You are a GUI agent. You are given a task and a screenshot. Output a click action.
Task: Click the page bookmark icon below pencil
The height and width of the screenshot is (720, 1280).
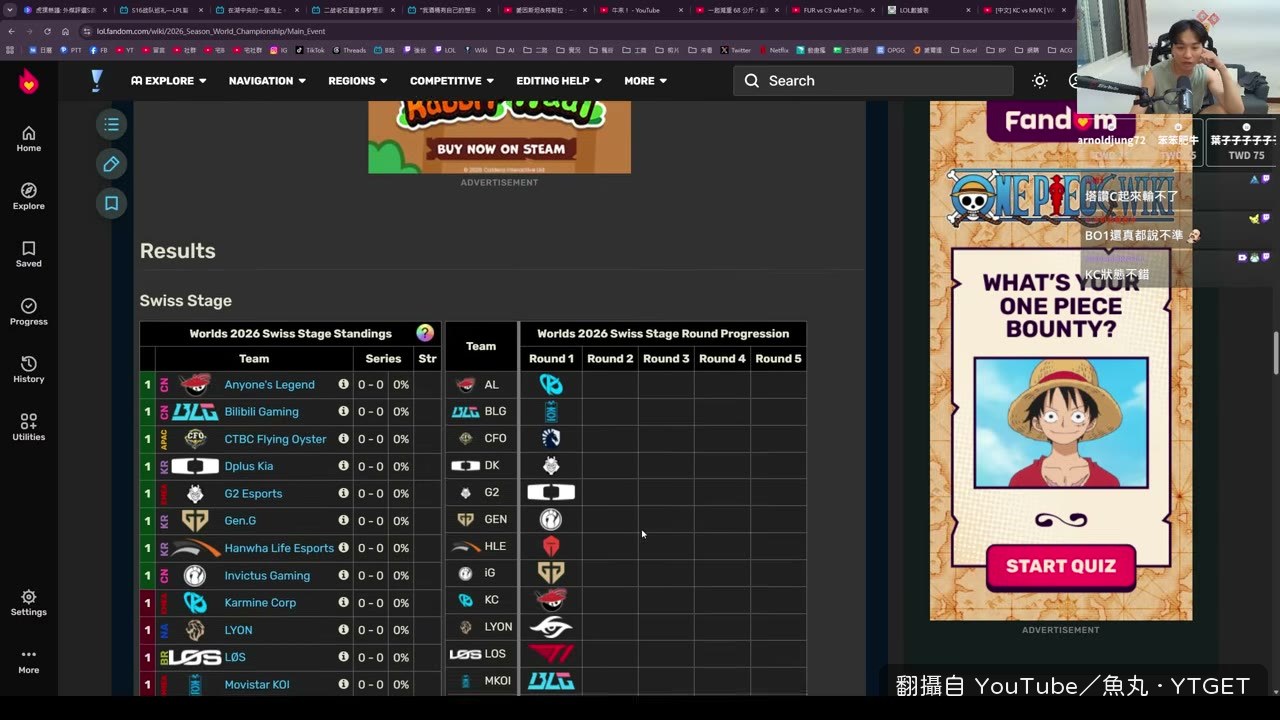[x=111, y=203]
